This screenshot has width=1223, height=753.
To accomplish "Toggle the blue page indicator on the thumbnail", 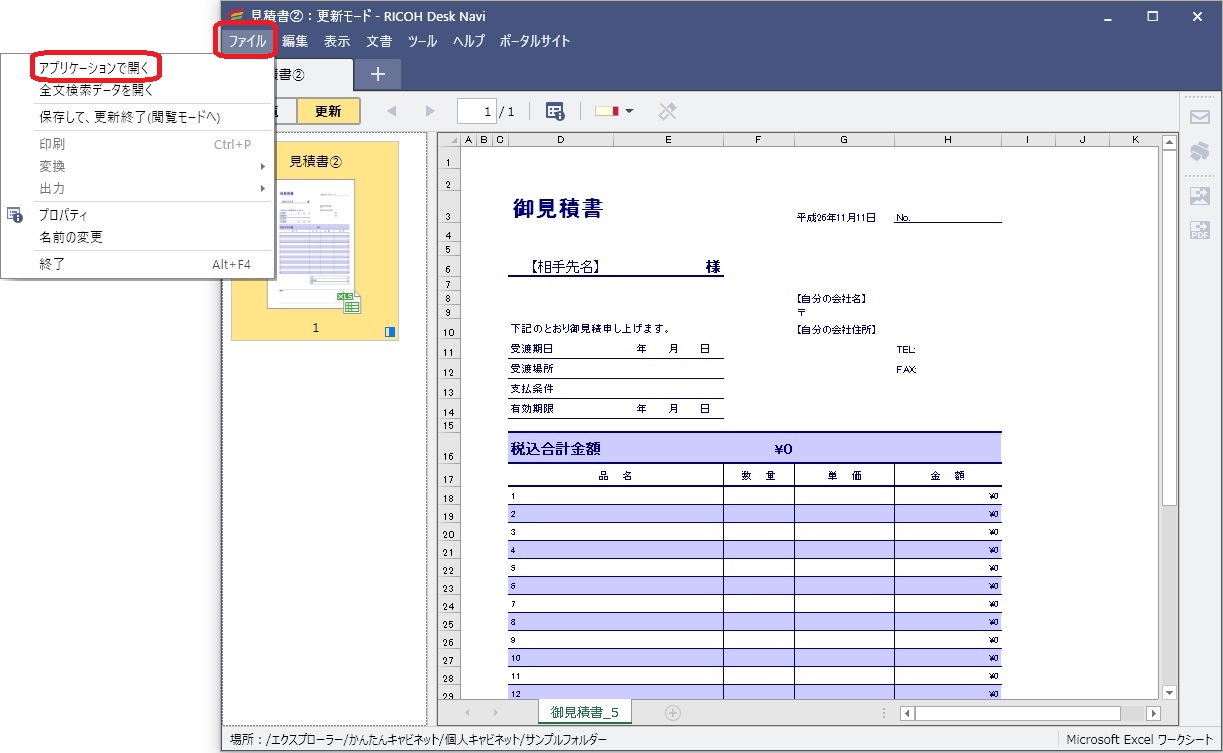I will [389, 331].
